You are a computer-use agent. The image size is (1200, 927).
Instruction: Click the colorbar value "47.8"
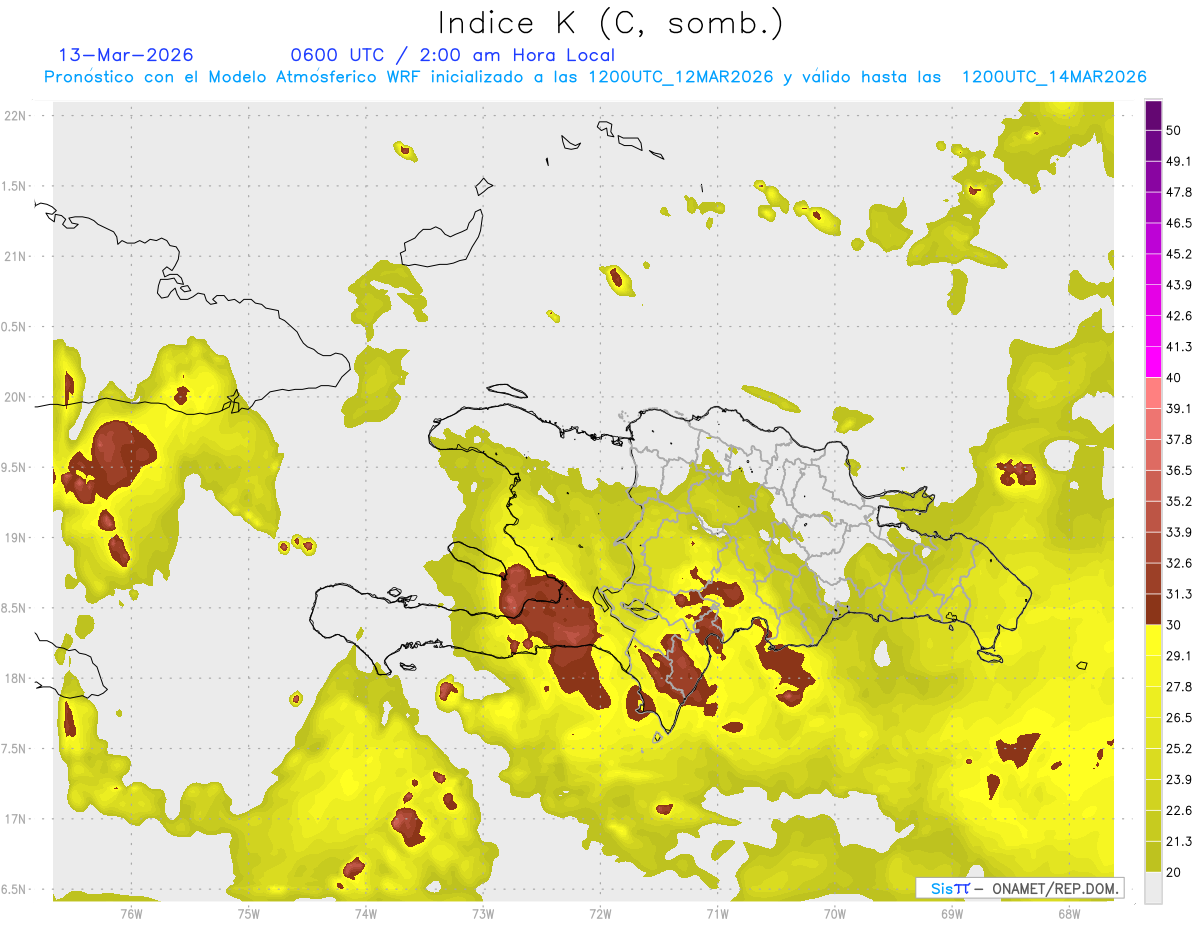(1179, 192)
